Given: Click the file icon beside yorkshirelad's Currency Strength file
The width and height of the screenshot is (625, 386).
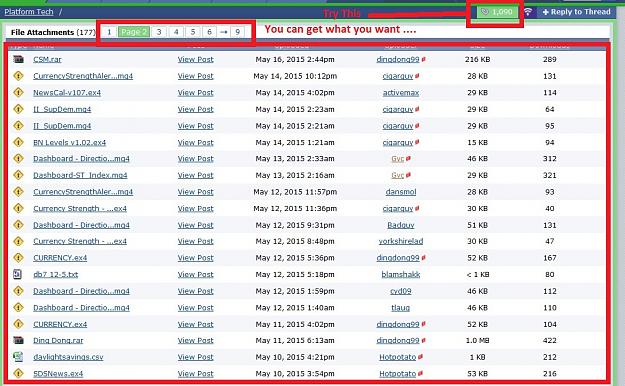Looking at the screenshot, I should click(x=18, y=241).
